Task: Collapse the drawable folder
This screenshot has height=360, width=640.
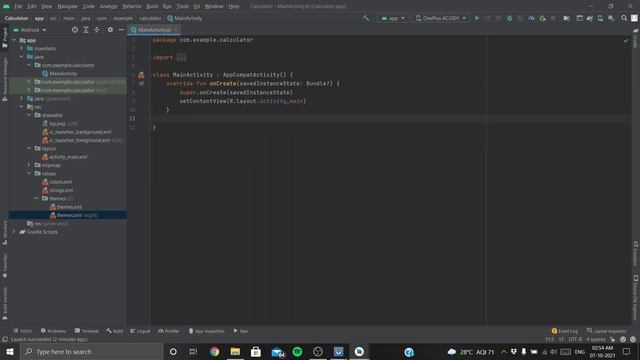Action: pos(29,115)
